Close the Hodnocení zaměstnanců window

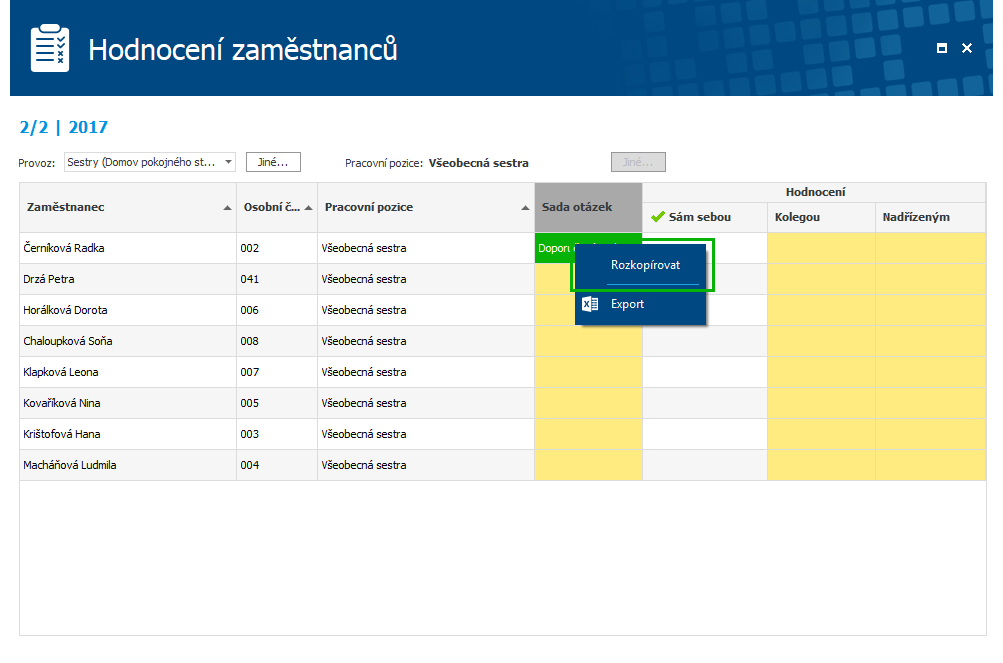tap(967, 48)
